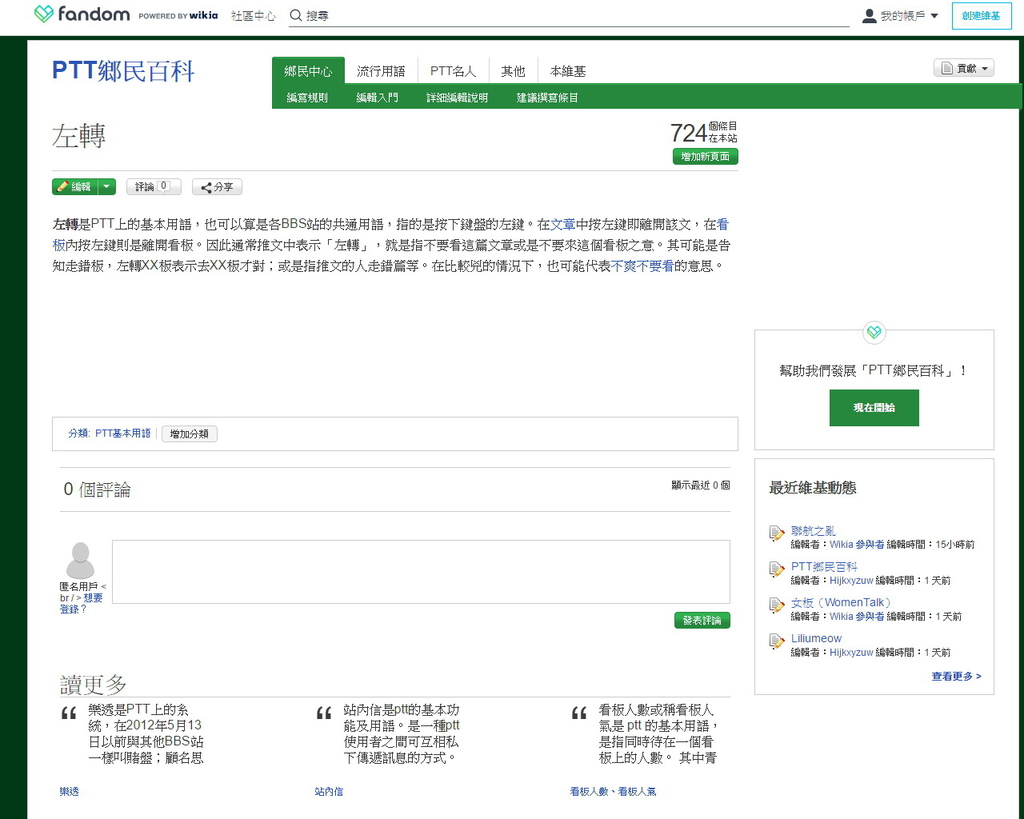1024x819 pixels.
Task: Click the pencil edit icon
Action: pos(63,187)
